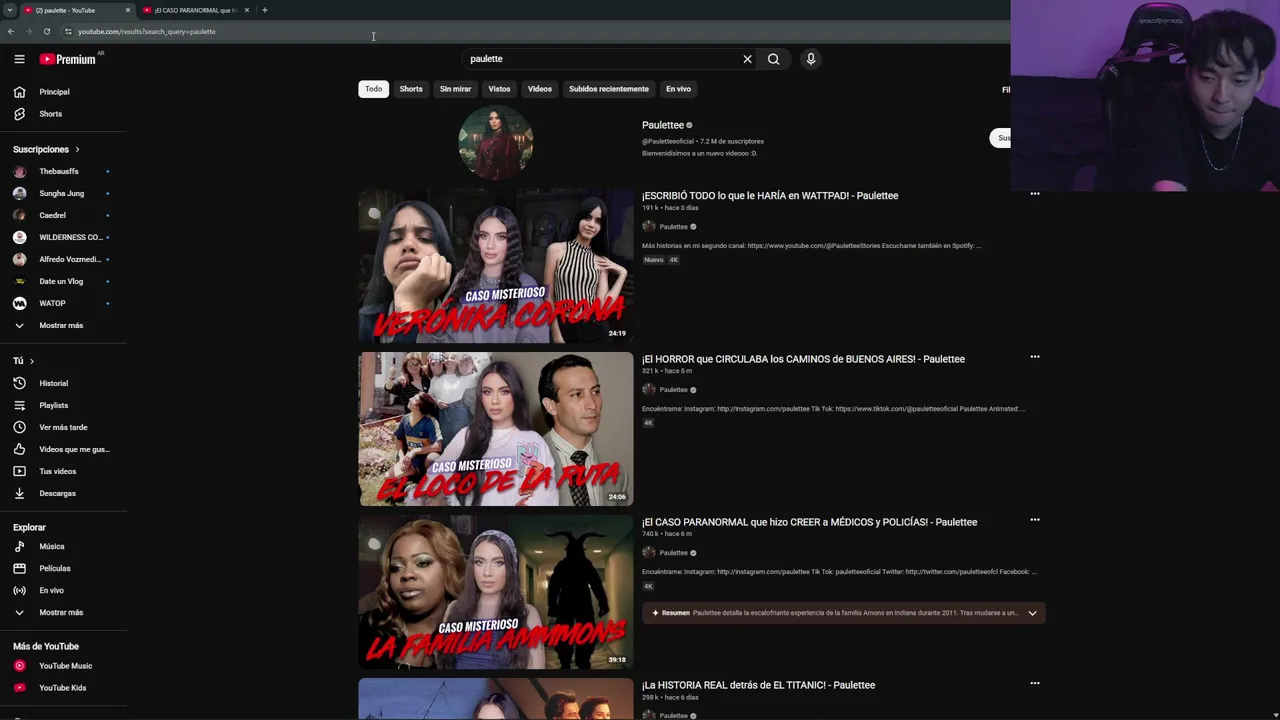Viewport: 1280px width, 720px height.
Task: Select the En vivo filter chip
Action: click(x=679, y=89)
